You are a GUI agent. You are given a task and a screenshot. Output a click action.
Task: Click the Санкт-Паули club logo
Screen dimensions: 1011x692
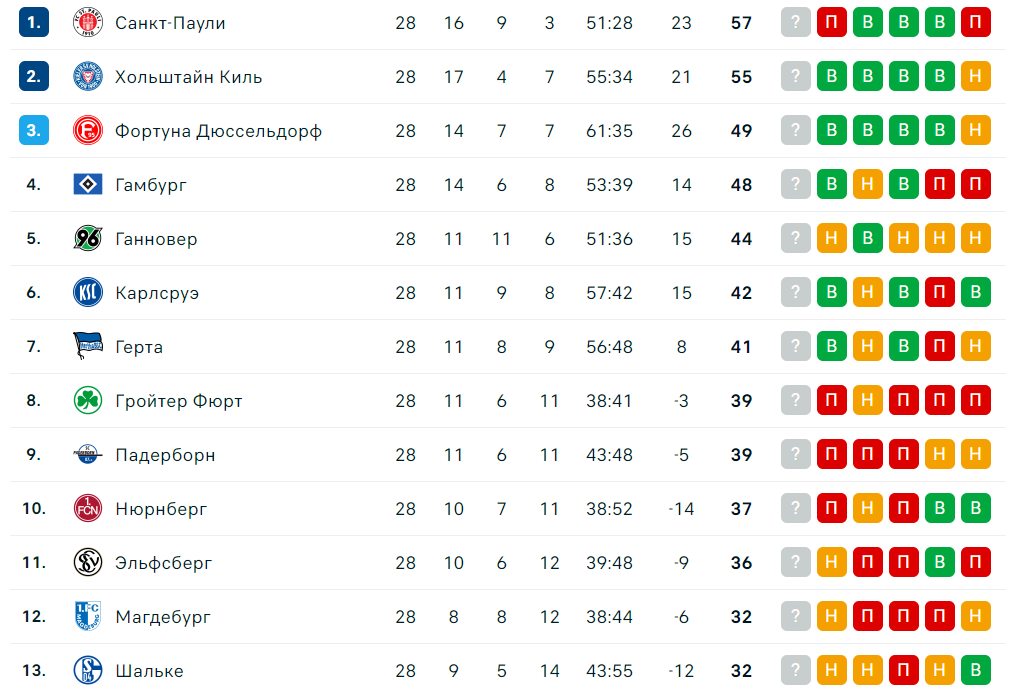[x=88, y=23]
